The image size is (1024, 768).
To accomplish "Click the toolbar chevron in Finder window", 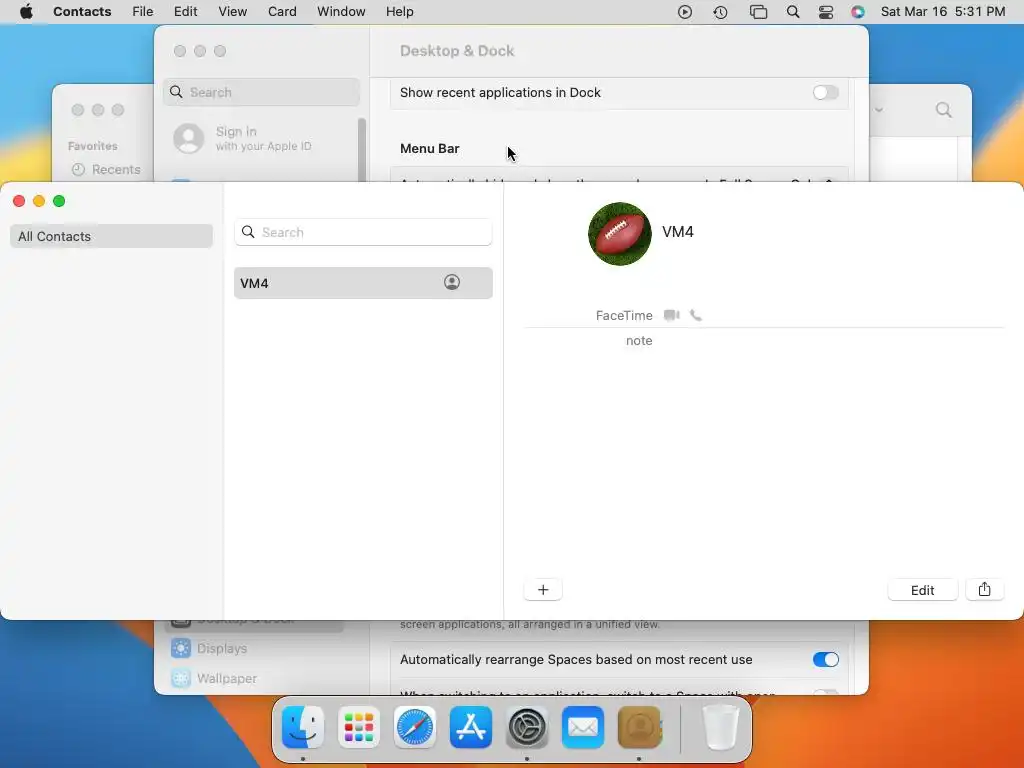I will point(879,110).
